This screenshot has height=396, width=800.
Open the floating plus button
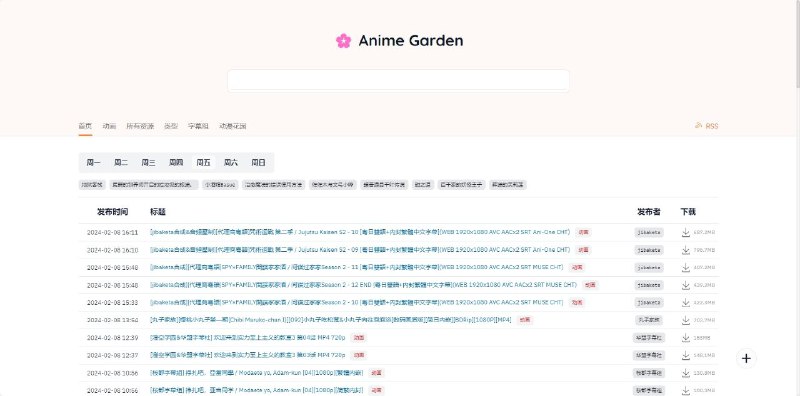pos(746,358)
